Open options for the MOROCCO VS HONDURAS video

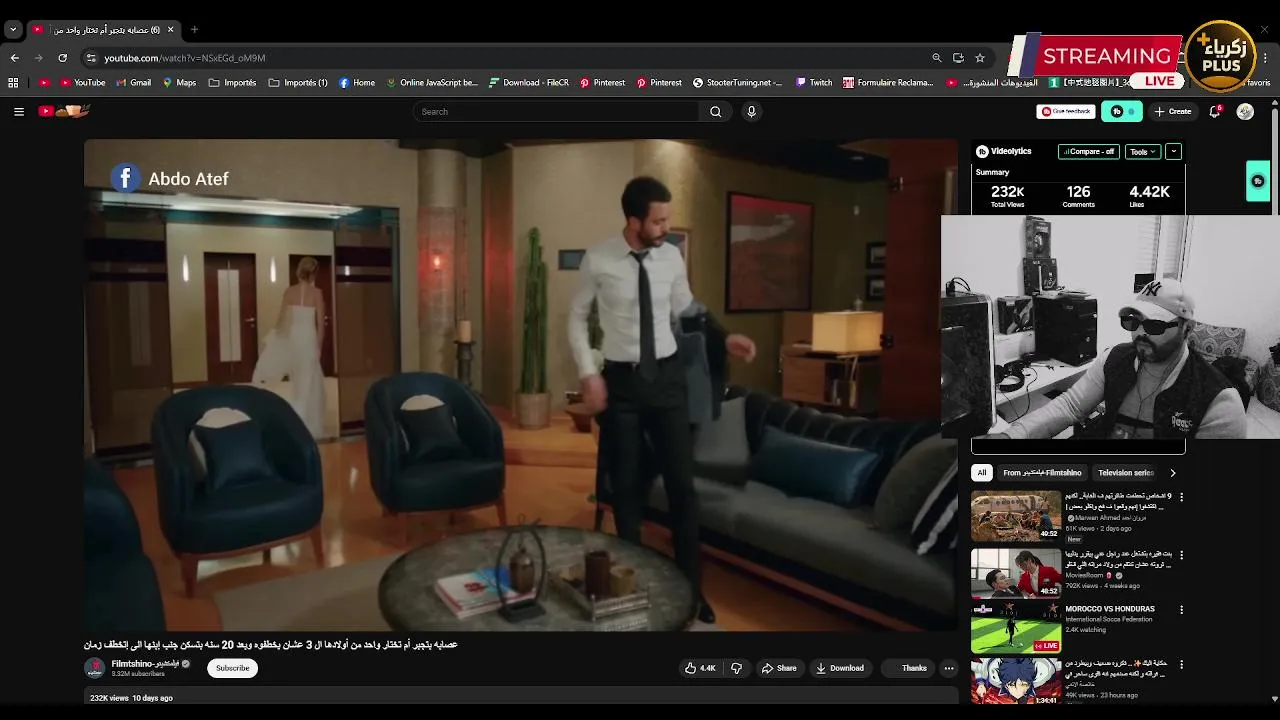click(x=1181, y=610)
